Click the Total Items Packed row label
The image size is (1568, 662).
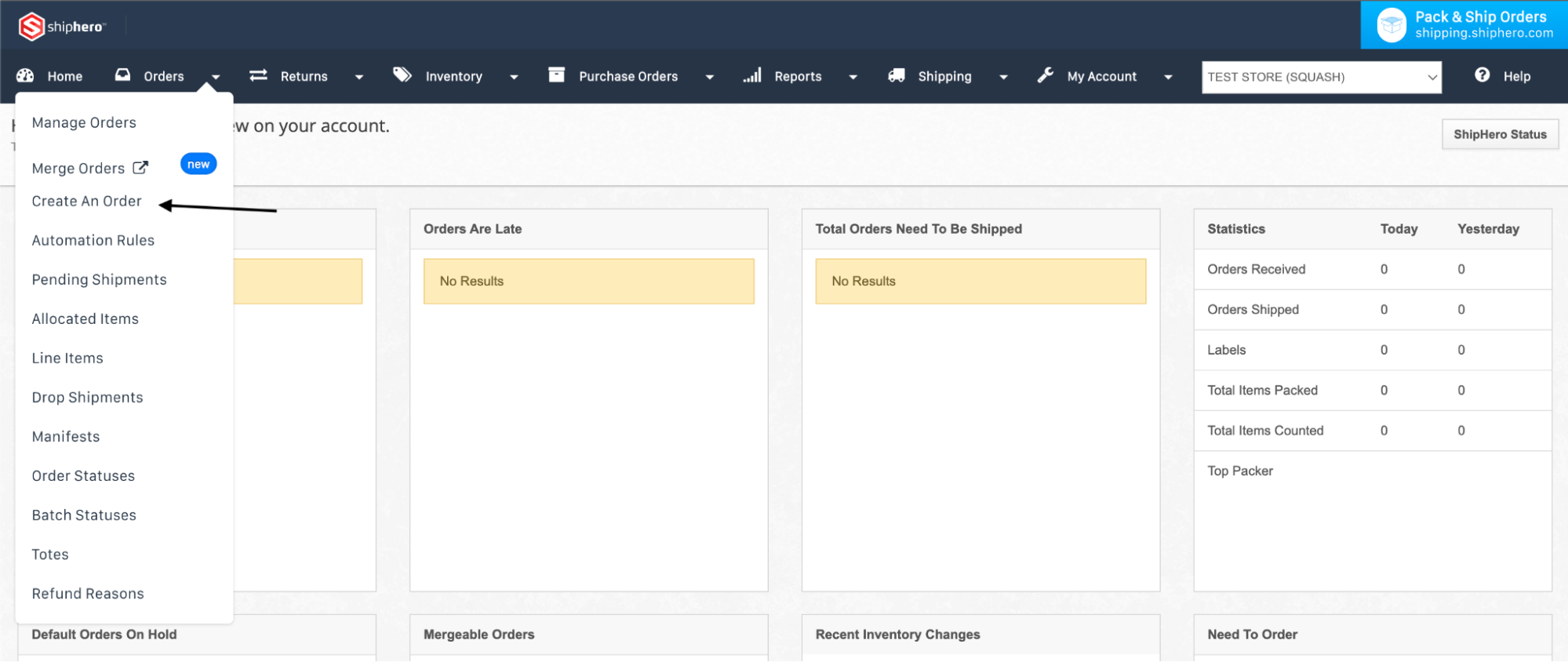click(1263, 390)
